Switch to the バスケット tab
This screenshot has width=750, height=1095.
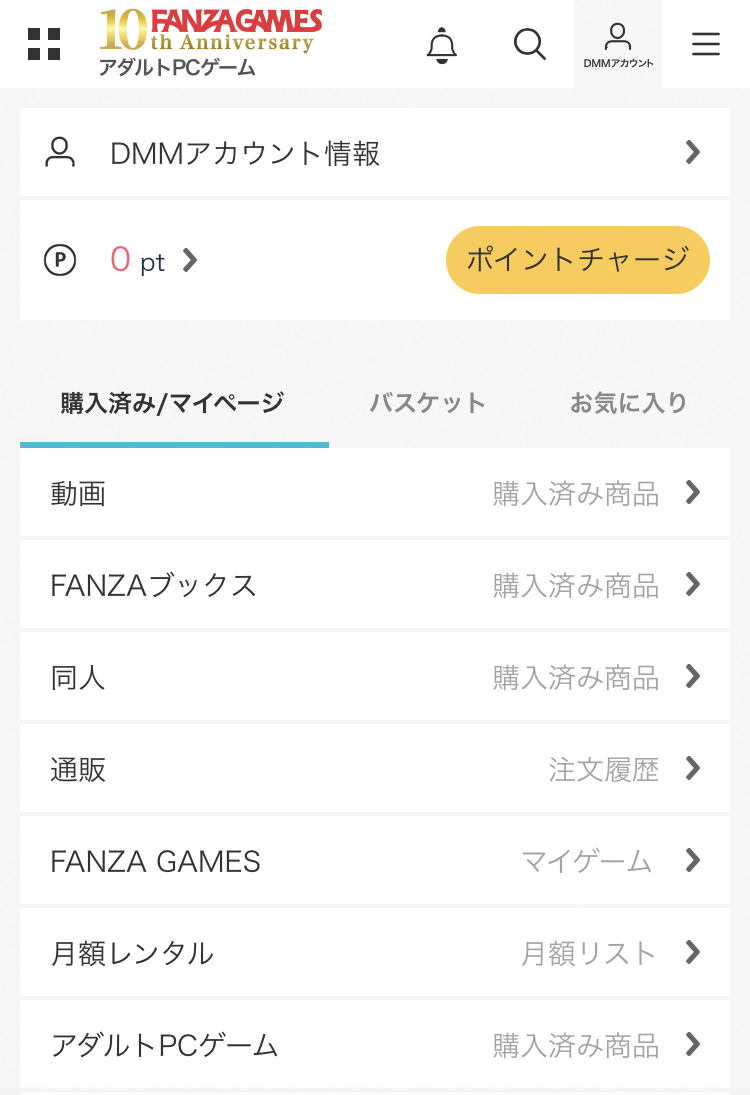[x=427, y=404]
